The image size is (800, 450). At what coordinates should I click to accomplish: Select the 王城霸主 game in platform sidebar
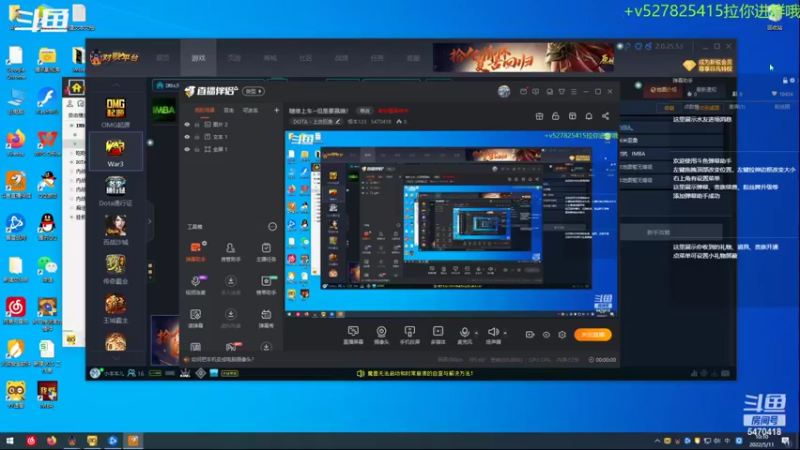pos(115,308)
